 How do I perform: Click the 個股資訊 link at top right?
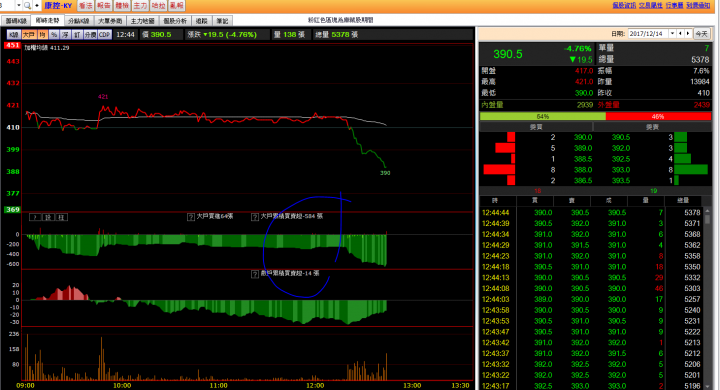click(x=624, y=5)
